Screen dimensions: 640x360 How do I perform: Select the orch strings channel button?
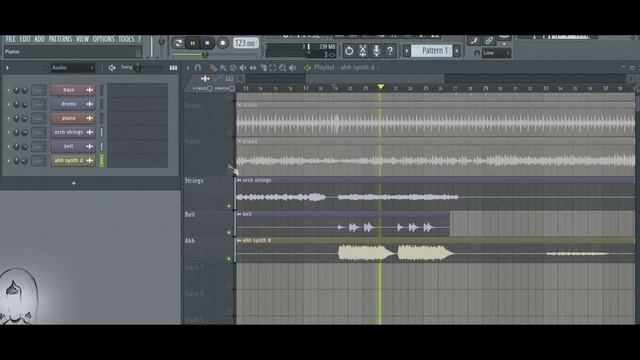[x=73, y=132]
